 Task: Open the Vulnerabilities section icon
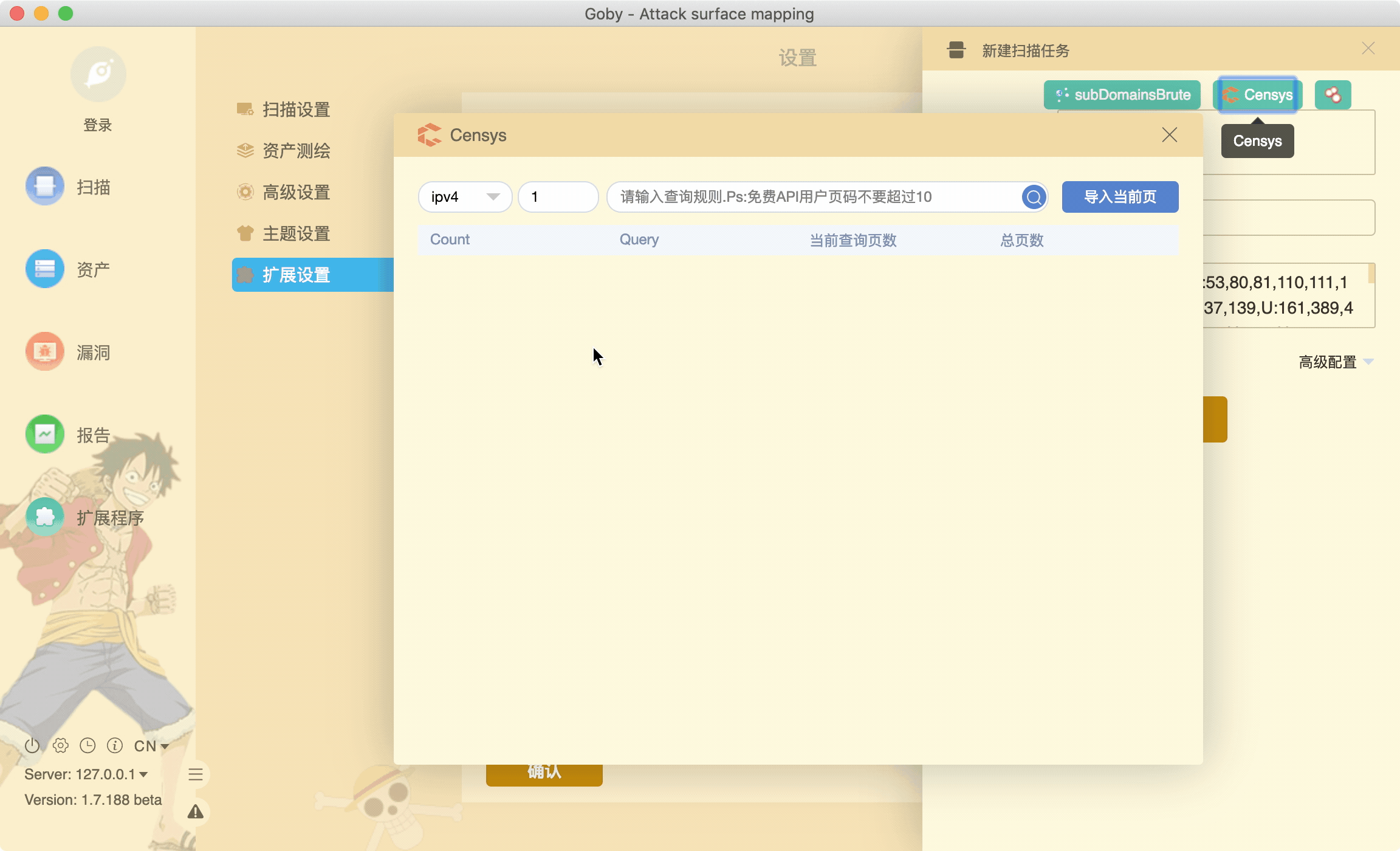click(45, 352)
